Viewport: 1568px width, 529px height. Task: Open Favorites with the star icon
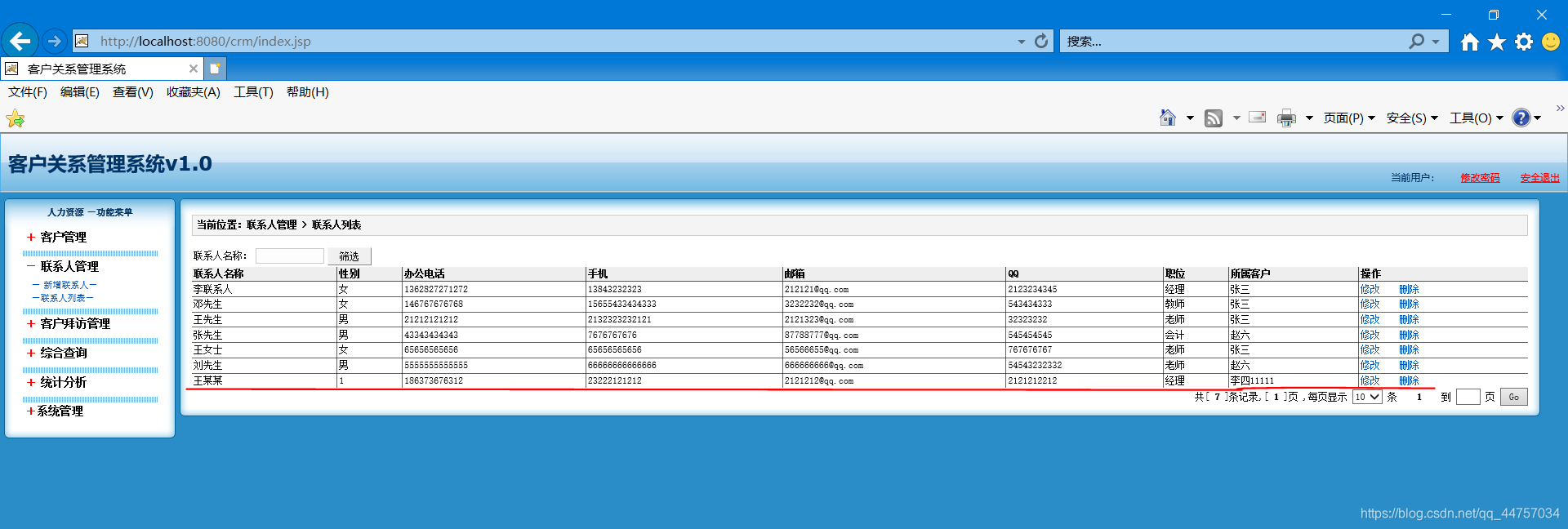[x=1497, y=42]
